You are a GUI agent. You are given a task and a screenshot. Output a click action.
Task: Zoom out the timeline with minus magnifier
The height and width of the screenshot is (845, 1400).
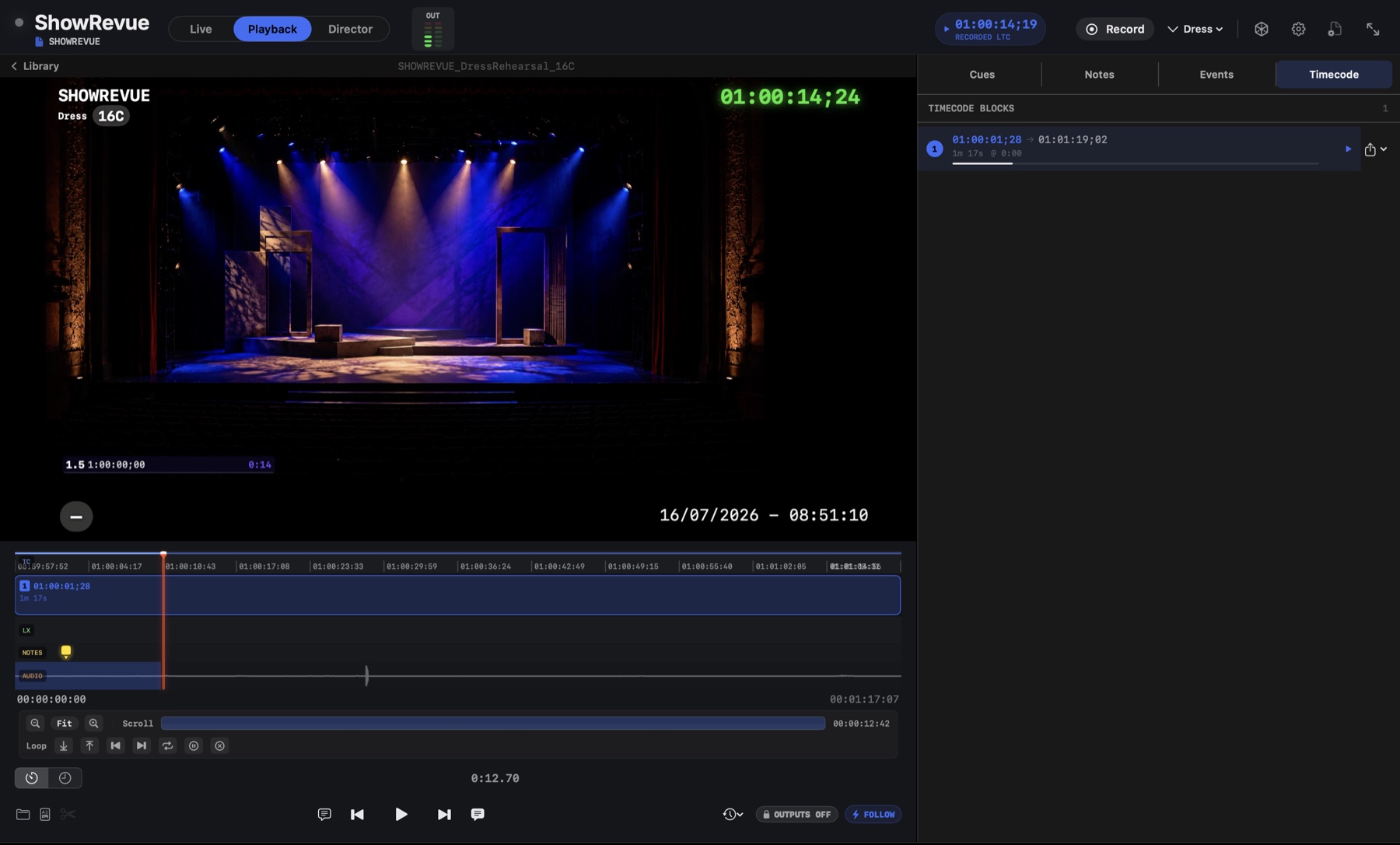pos(35,724)
